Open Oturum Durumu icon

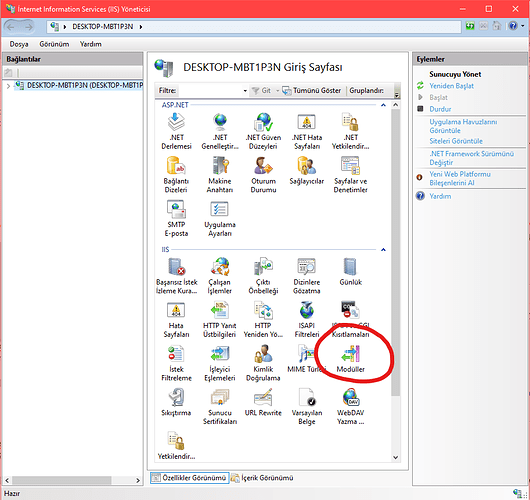[263, 175]
